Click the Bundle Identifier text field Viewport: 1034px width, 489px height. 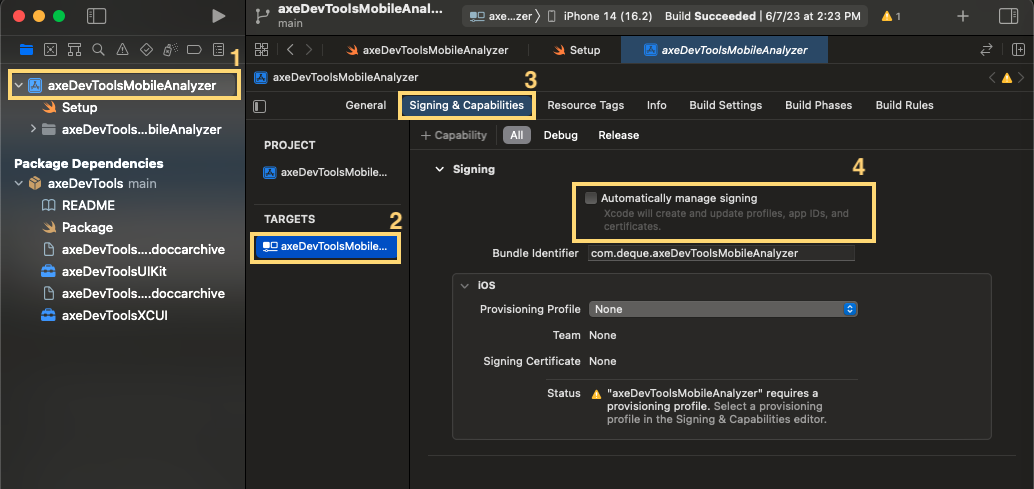pos(721,253)
